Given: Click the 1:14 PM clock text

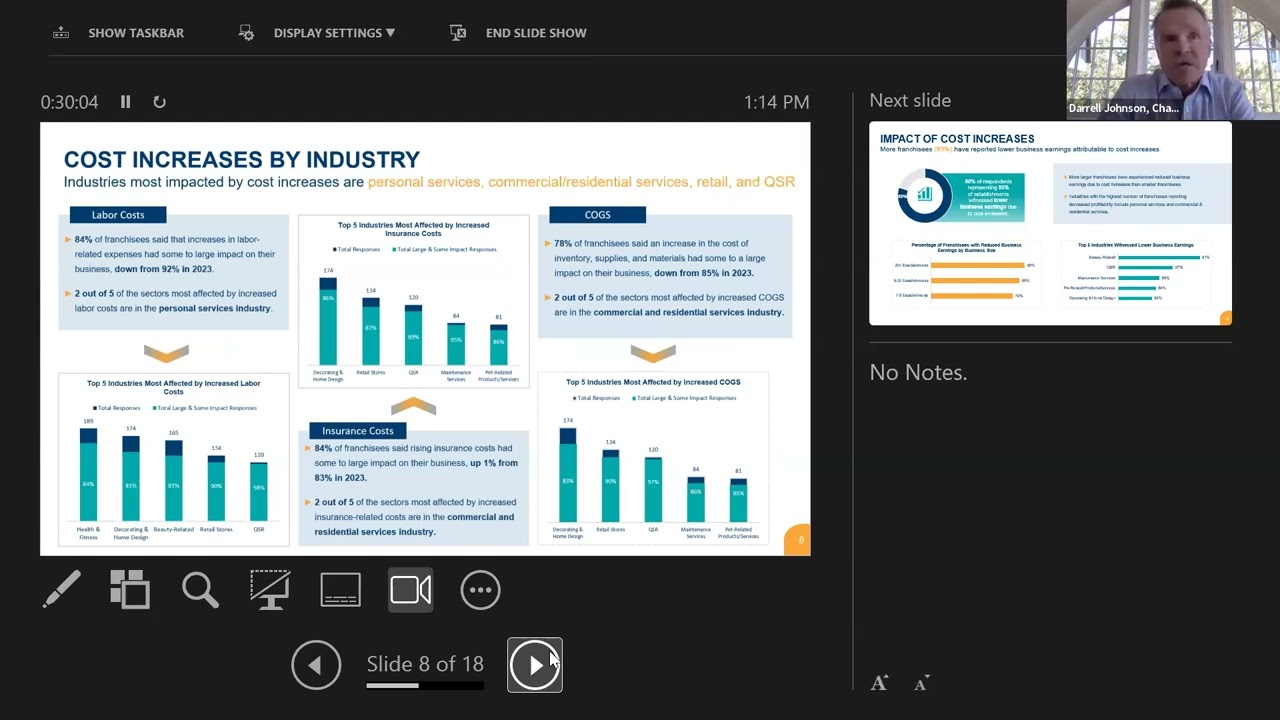Looking at the screenshot, I should [x=776, y=102].
